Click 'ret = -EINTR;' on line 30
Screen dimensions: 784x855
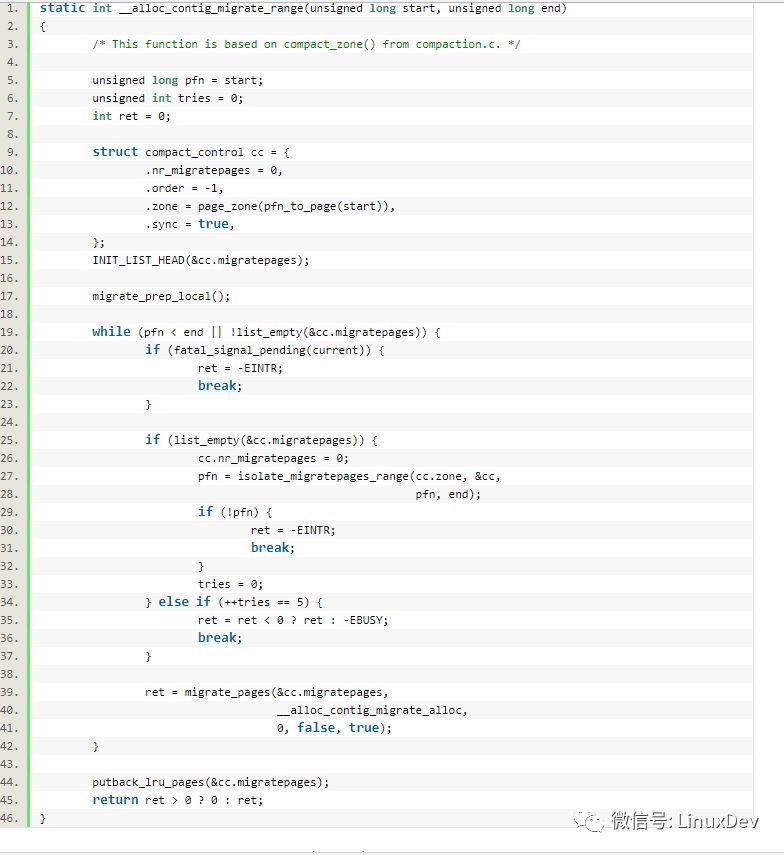[293, 530]
